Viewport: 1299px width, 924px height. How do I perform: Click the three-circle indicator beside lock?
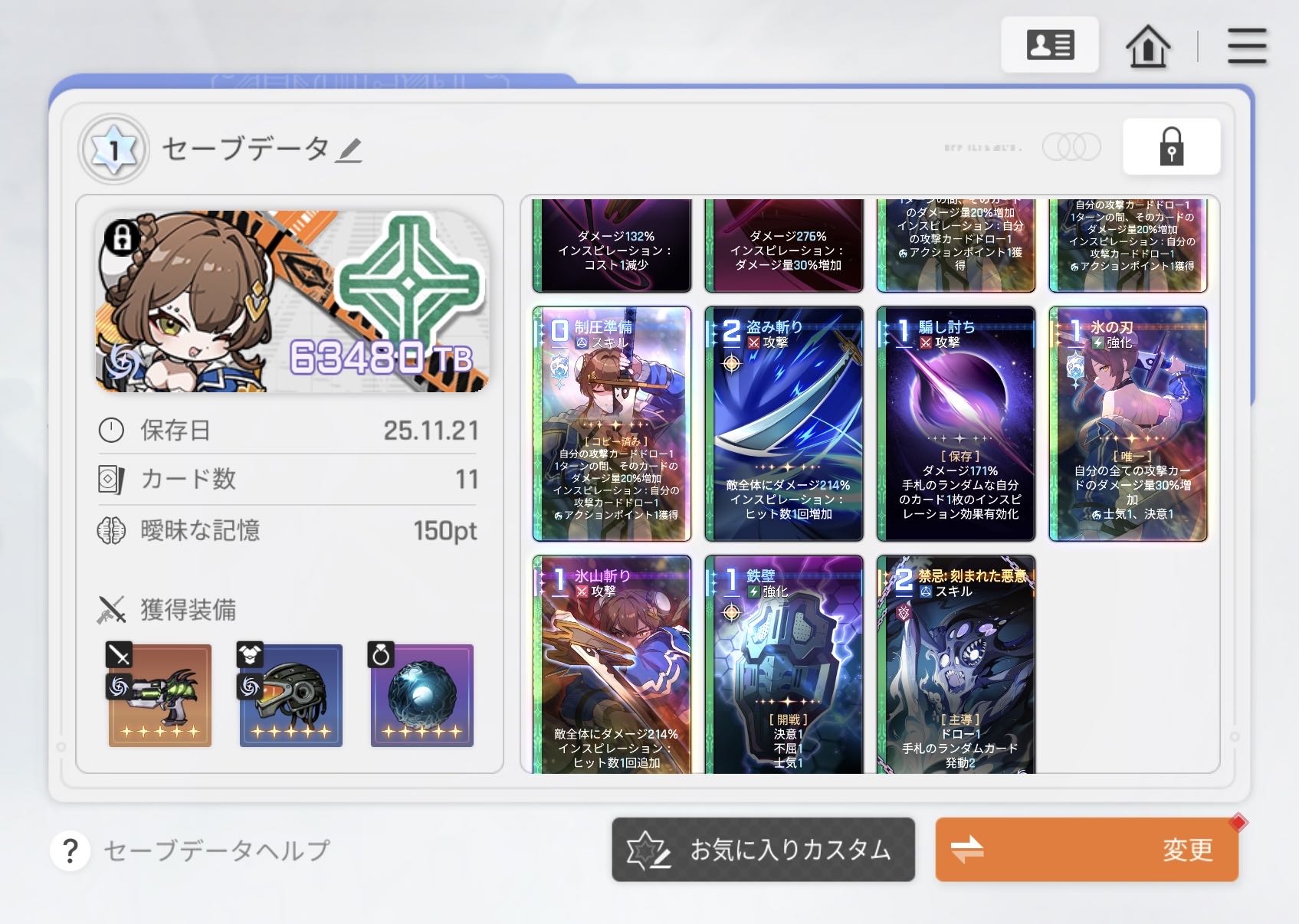point(1071,146)
